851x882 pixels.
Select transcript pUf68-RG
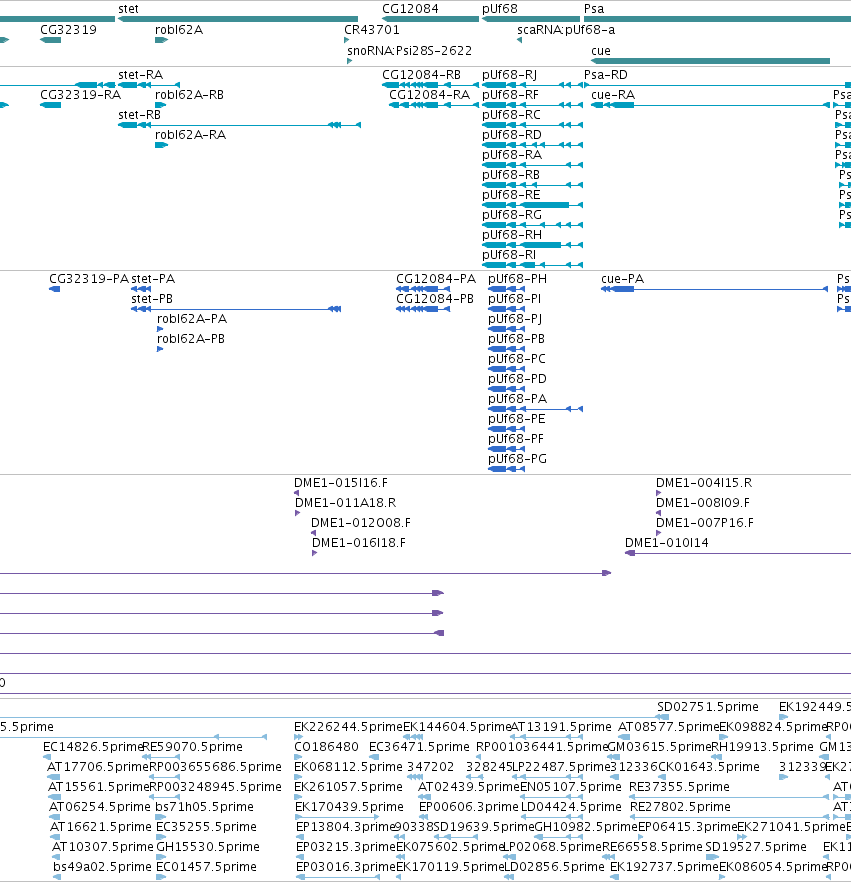tap(512, 215)
